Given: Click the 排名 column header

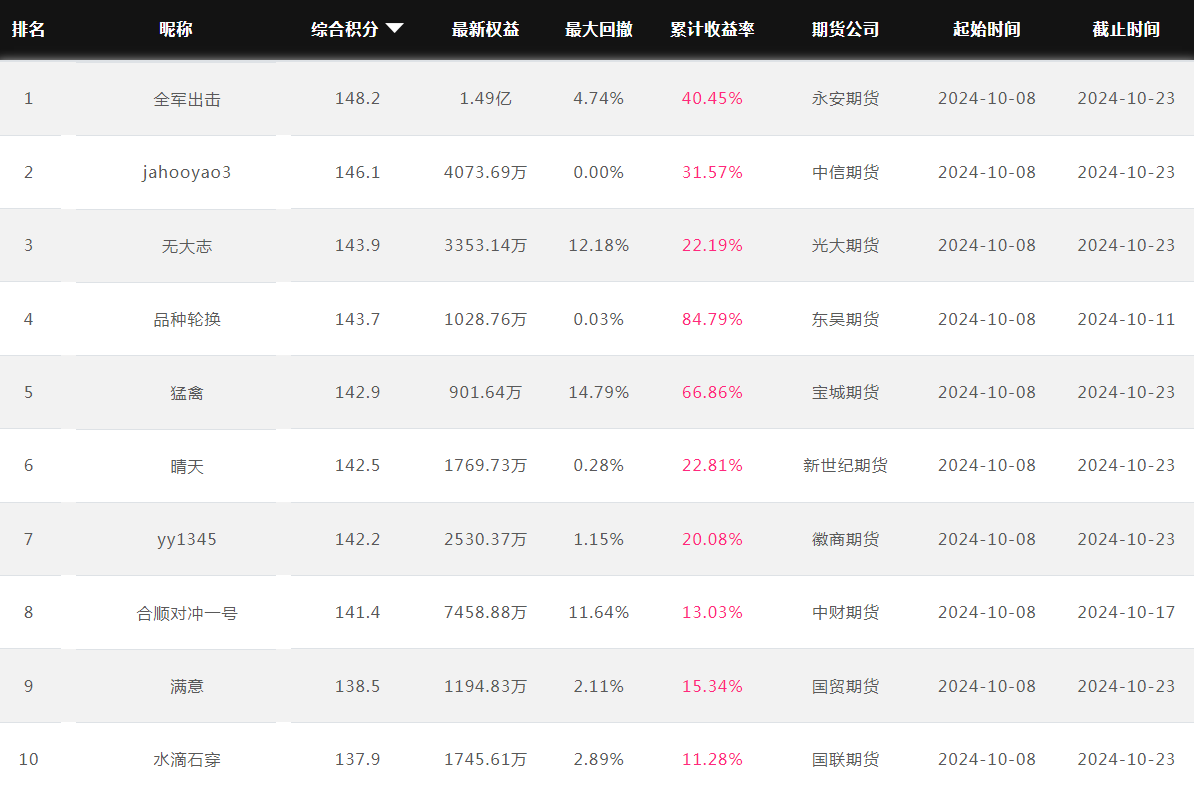Looking at the screenshot, I should coord(29,30).
